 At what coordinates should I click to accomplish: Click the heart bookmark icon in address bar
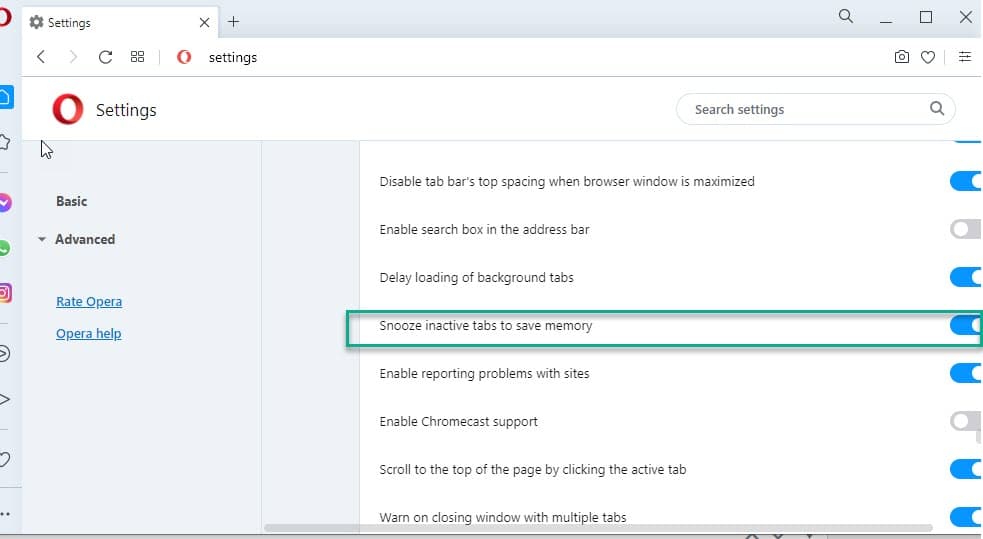point(928,57)
